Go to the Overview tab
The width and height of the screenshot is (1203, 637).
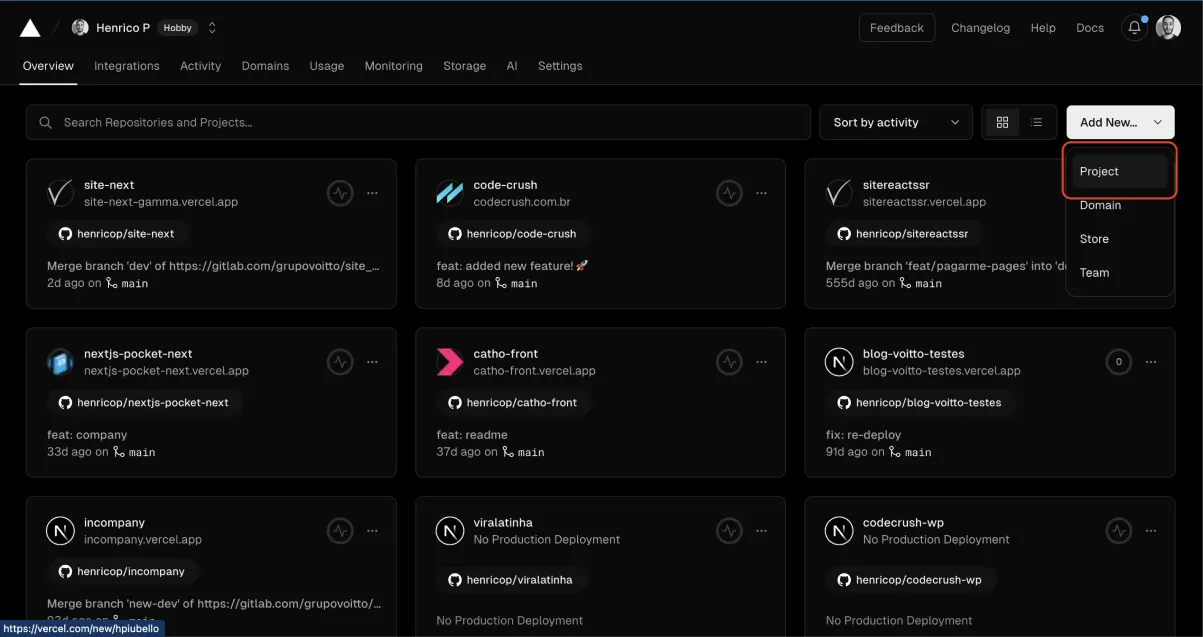click(48, 66)
